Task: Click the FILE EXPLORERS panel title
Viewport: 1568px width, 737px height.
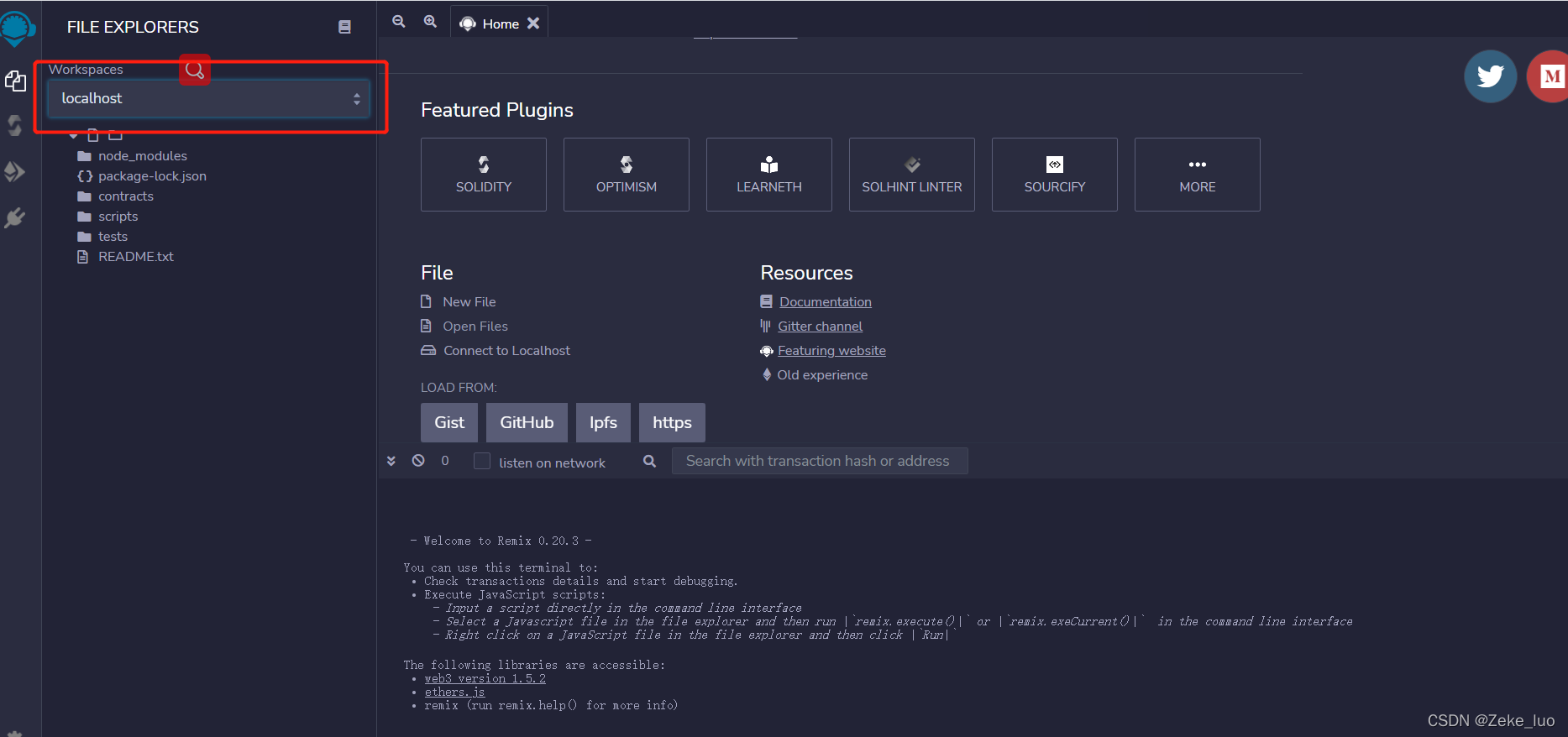Action: [133, 27]
